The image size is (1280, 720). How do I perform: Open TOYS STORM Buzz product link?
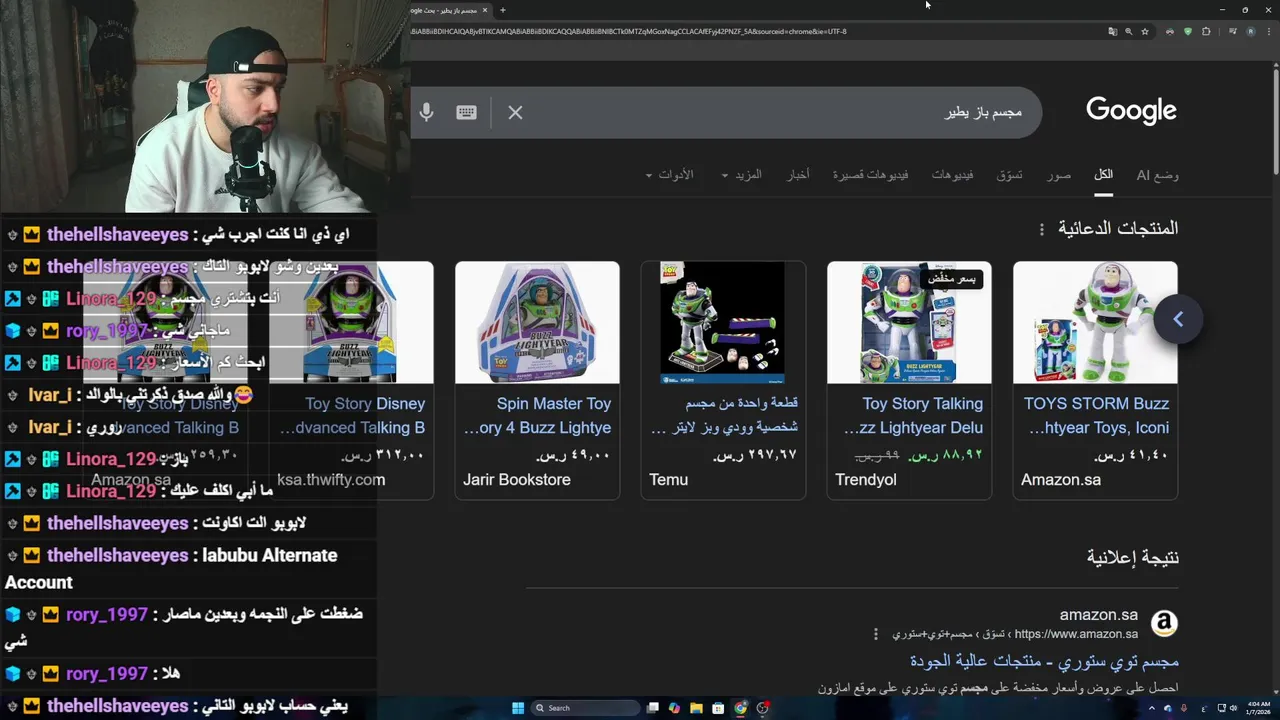click(x=1096, y=416)
